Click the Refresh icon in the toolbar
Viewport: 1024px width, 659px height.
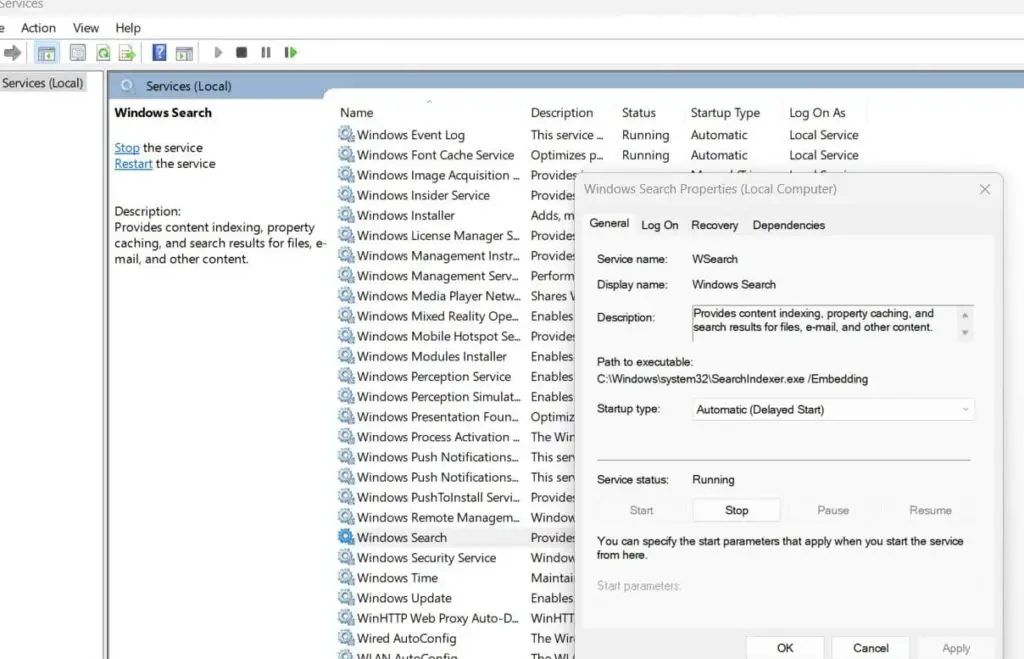pyautogui.click(x=103, y=52)
